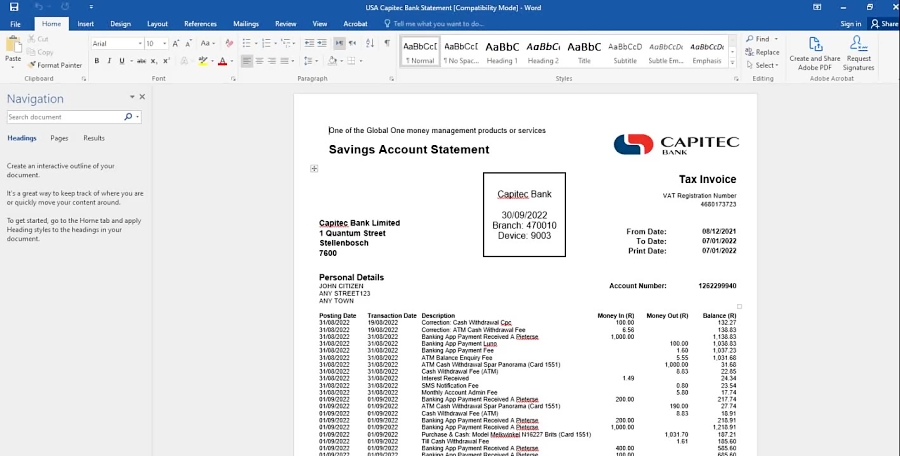Toggle Italic formatting
This screenshot has height=456, width=900.
(109, 61)
